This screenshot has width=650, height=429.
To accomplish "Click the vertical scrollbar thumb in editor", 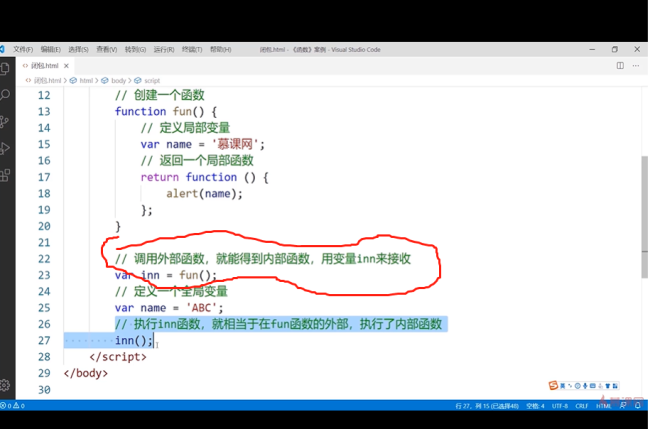I will 645,217.
